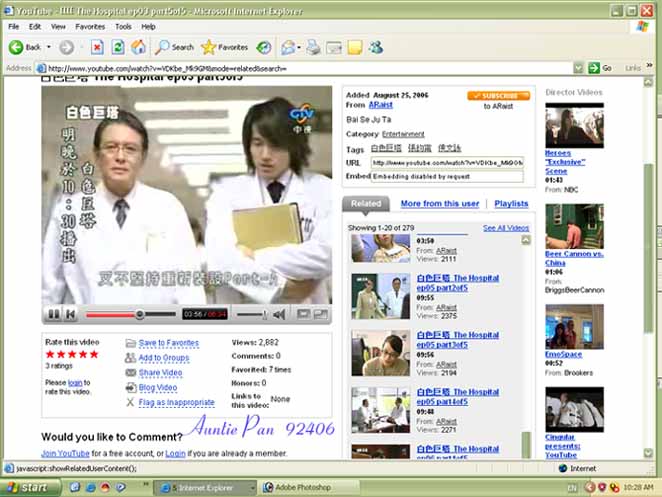This screenshot has height=497, width=662.
Task: Click the EN language indicator in tray
Action: (x=572, y=488)
